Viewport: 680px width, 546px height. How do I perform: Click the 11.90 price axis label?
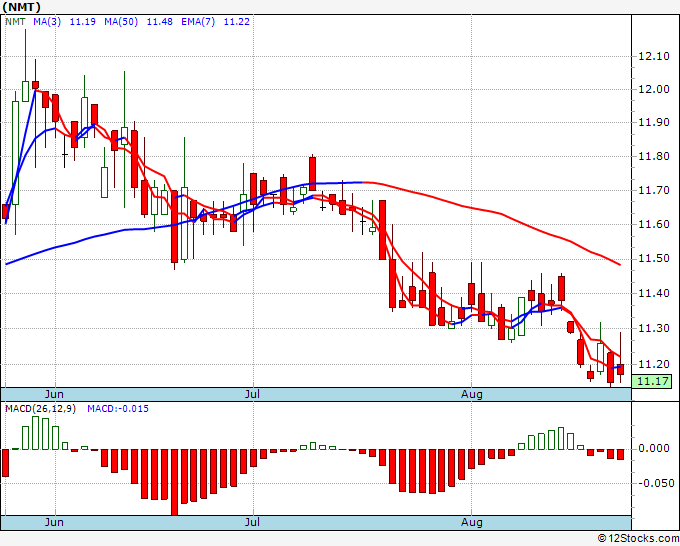click(654, 123)
